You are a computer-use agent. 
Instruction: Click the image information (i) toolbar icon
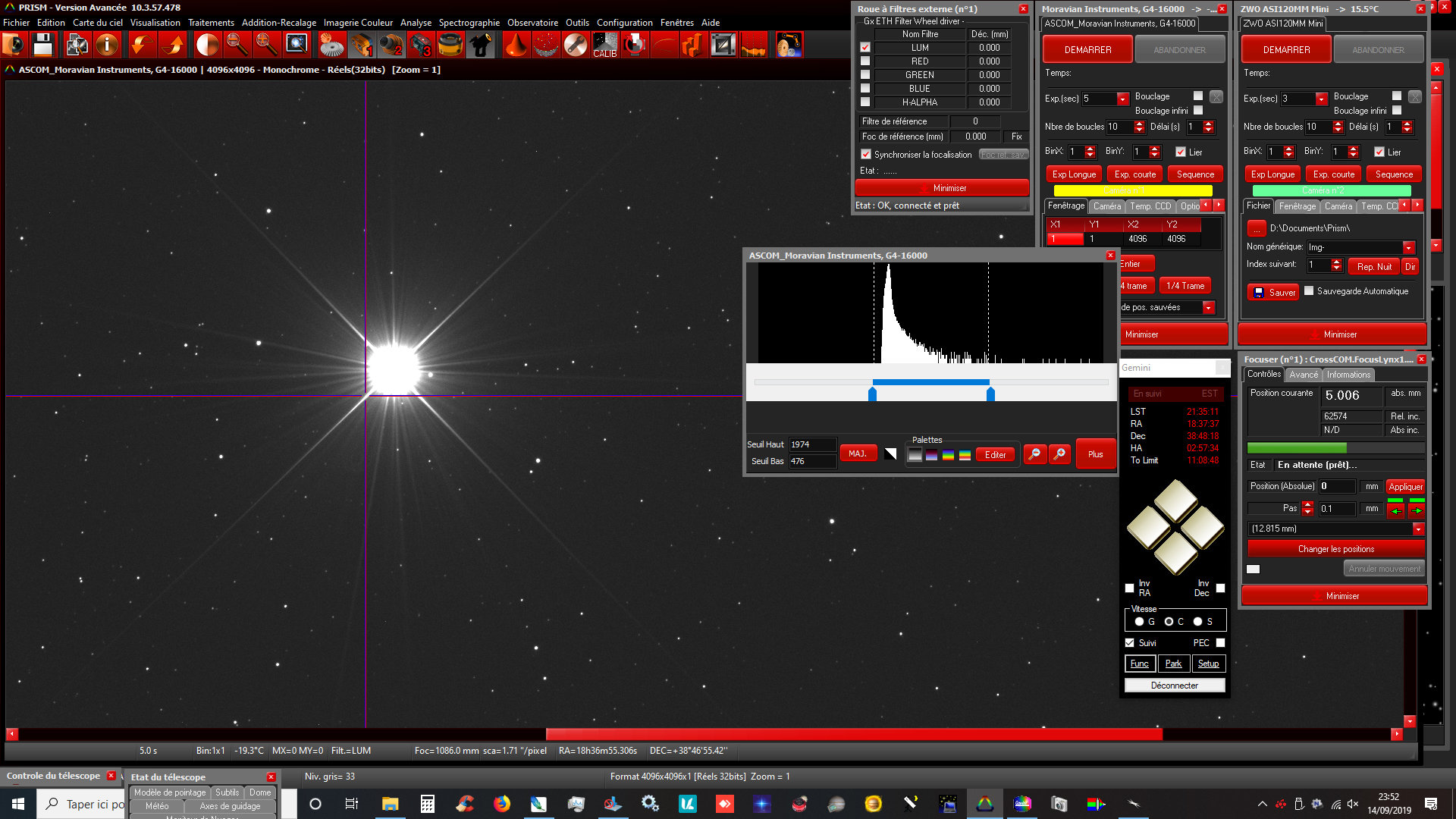pyautogui.click(x=107, y=45)
